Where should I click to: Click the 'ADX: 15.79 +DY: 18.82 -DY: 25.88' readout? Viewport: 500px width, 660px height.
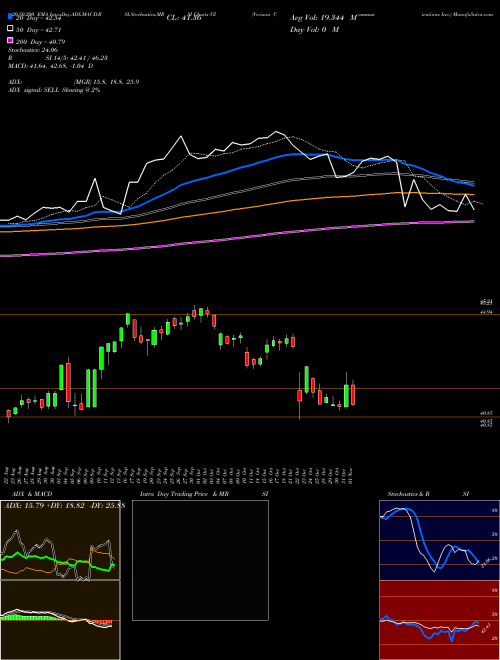(64, 505)
